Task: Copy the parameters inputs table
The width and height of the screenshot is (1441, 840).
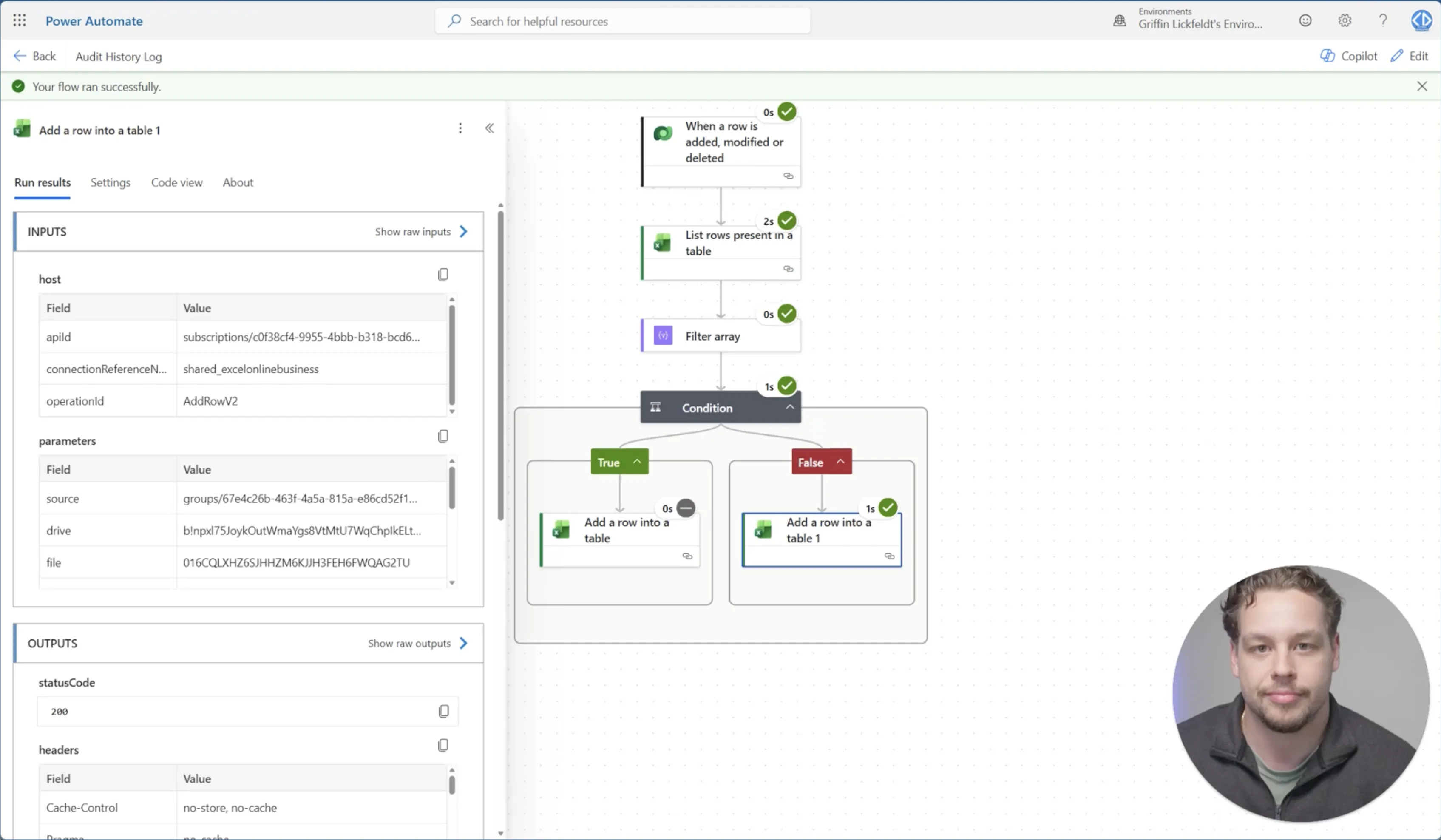Action: [x=443, y=436]
